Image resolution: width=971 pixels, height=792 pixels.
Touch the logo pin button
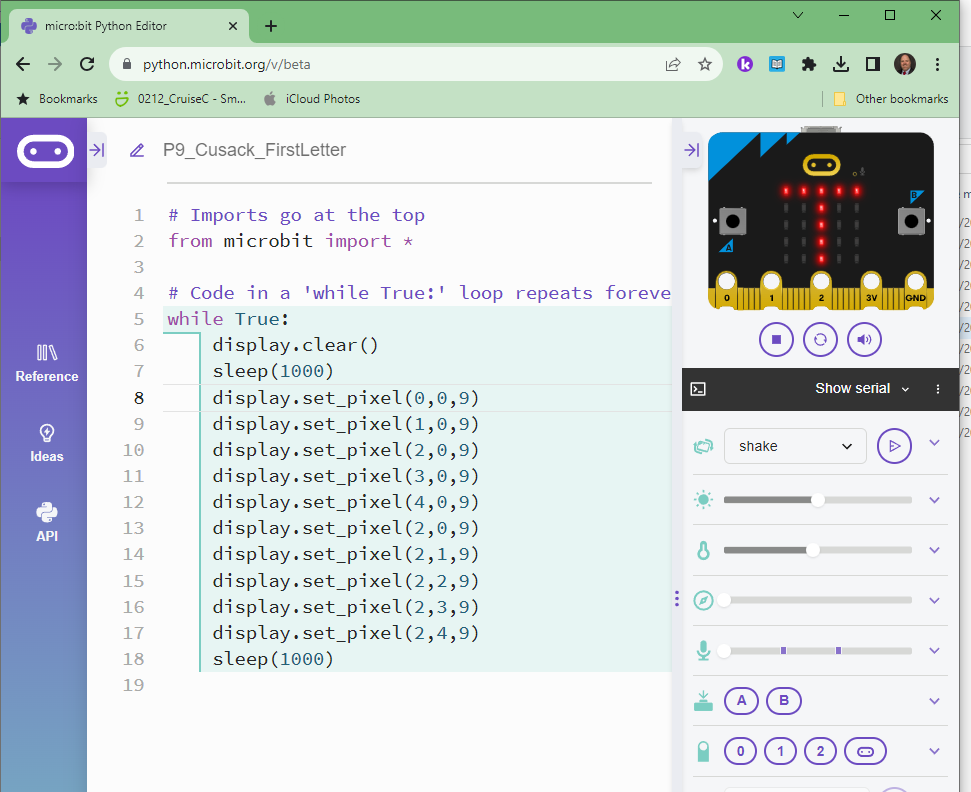[865, 751]
